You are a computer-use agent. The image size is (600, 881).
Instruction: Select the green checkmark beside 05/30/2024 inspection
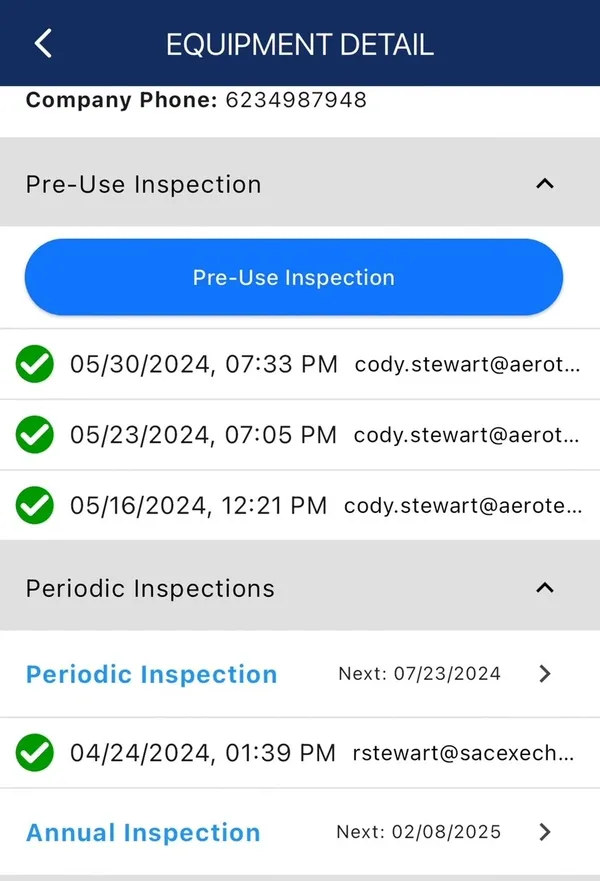tap(34, 364)
